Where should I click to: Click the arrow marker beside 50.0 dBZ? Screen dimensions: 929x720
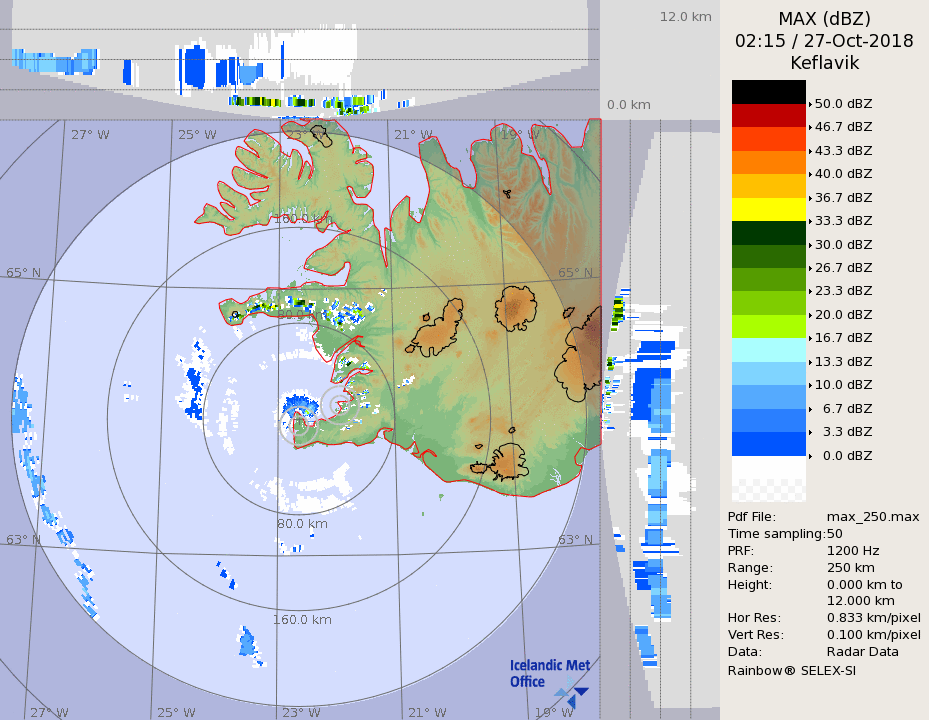(810, 104)
